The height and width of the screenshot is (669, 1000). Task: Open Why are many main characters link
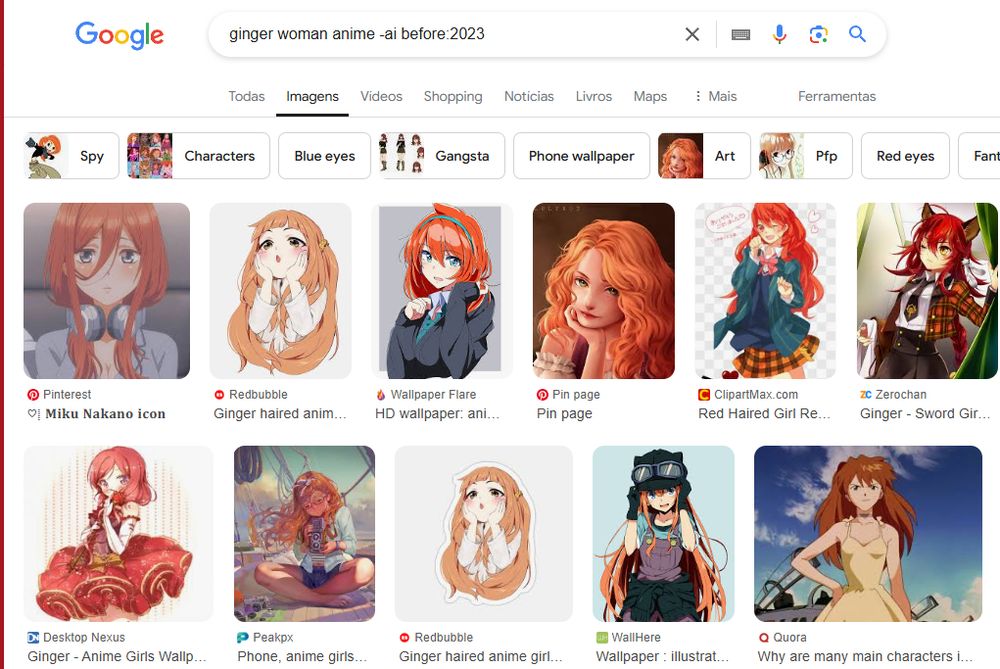(x=865, y=656)
